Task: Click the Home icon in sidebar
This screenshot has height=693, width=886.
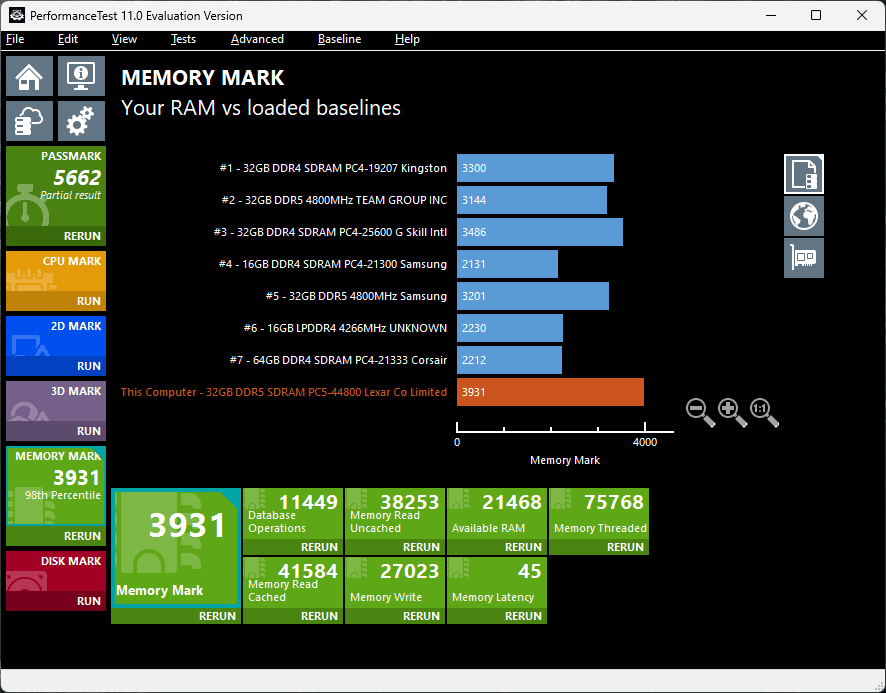Action: (x=30, y=76)
